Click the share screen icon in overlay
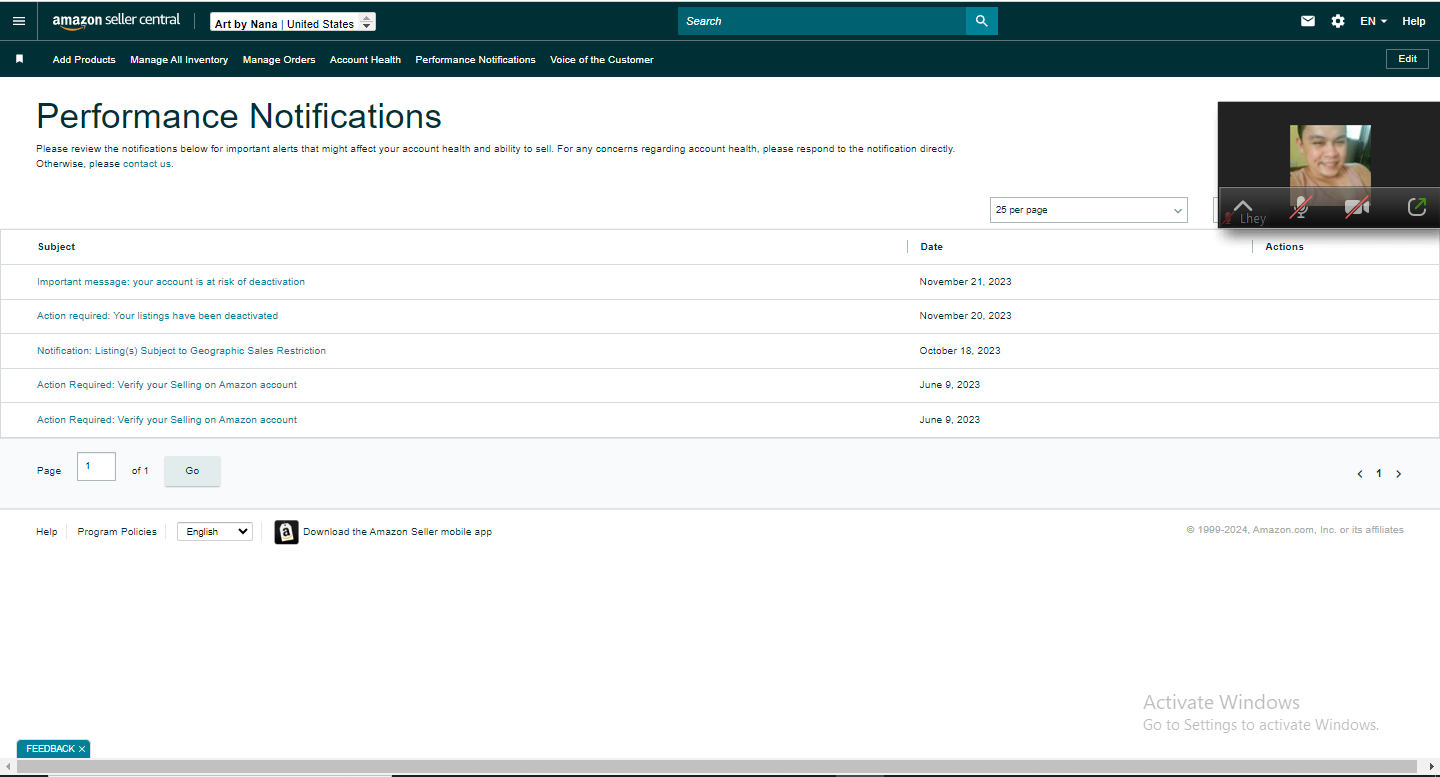This screenshot has height=777, width=1440. (x=1416, y=207)
